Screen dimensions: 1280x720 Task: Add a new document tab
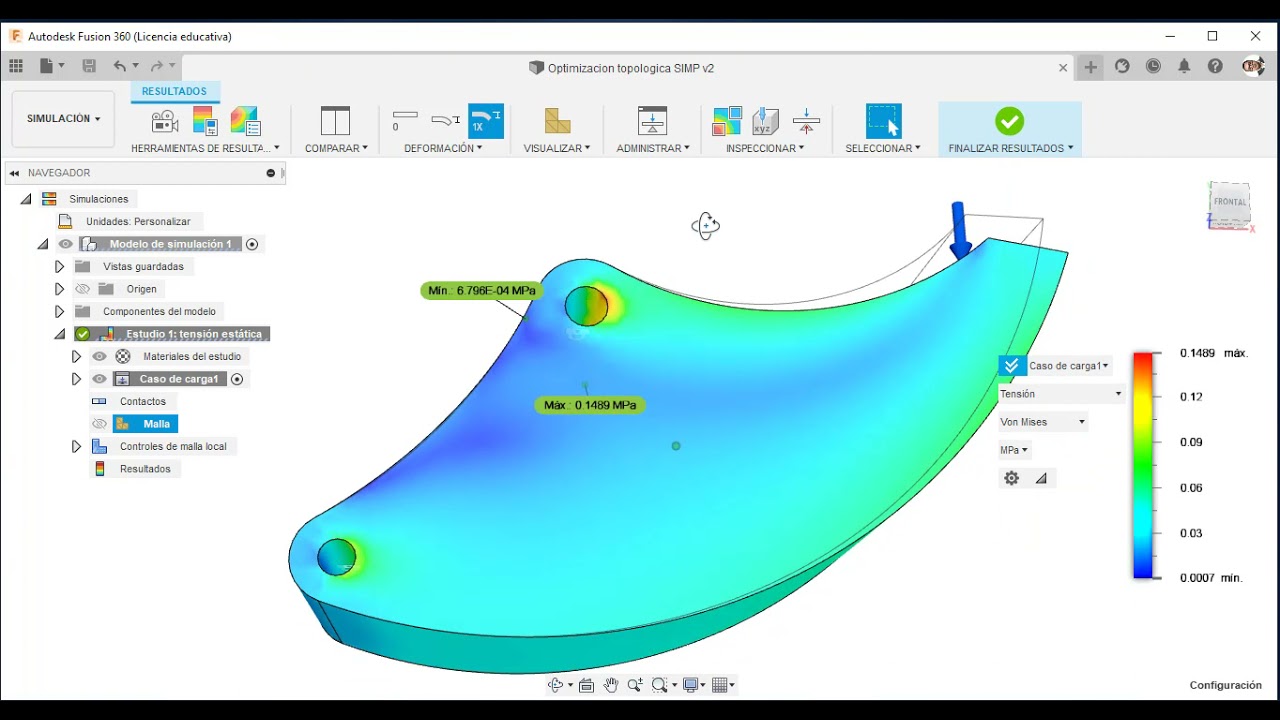pyautogui.click(x=1091, y=67)
